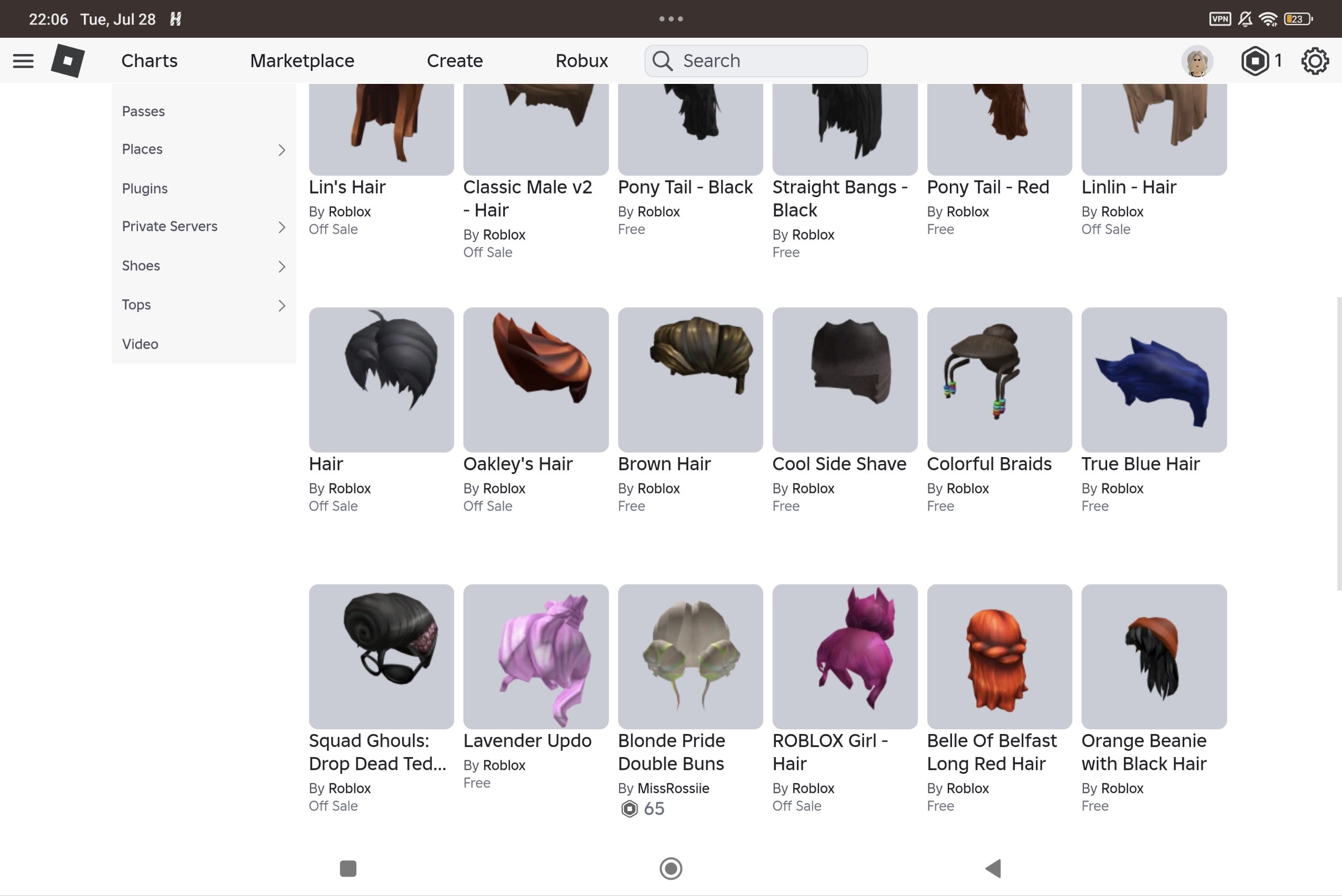Open the Charts tab
1342x896 pixels.
(149, 61)
